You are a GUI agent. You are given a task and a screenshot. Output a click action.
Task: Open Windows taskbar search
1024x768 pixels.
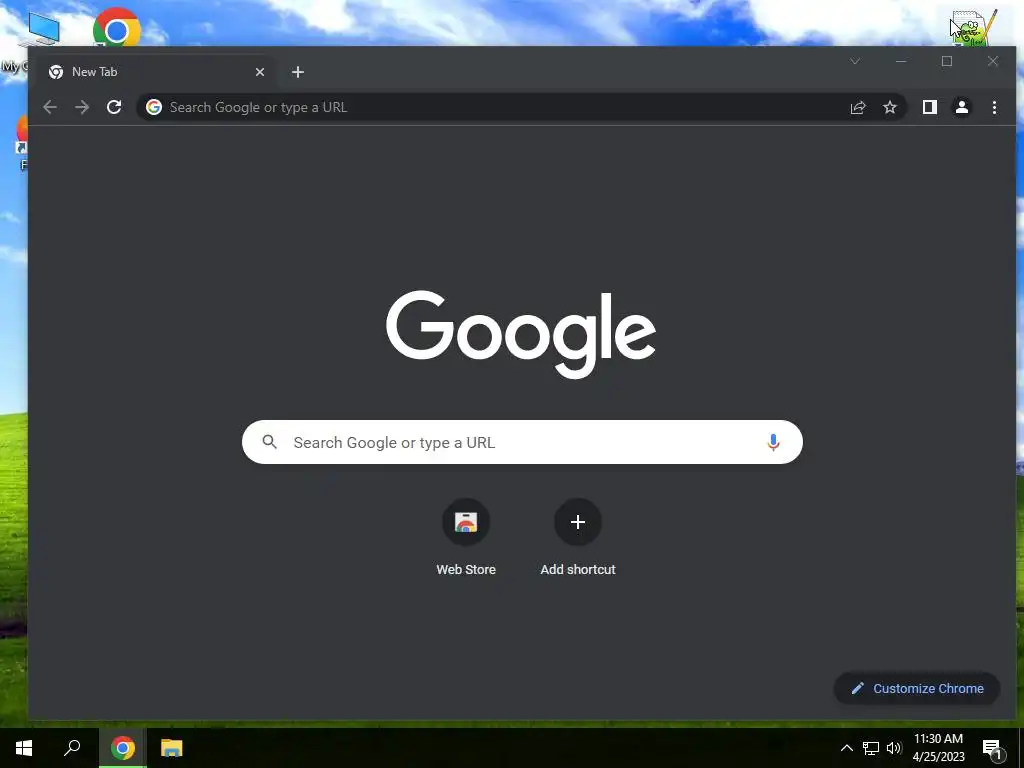coord(72,748)
